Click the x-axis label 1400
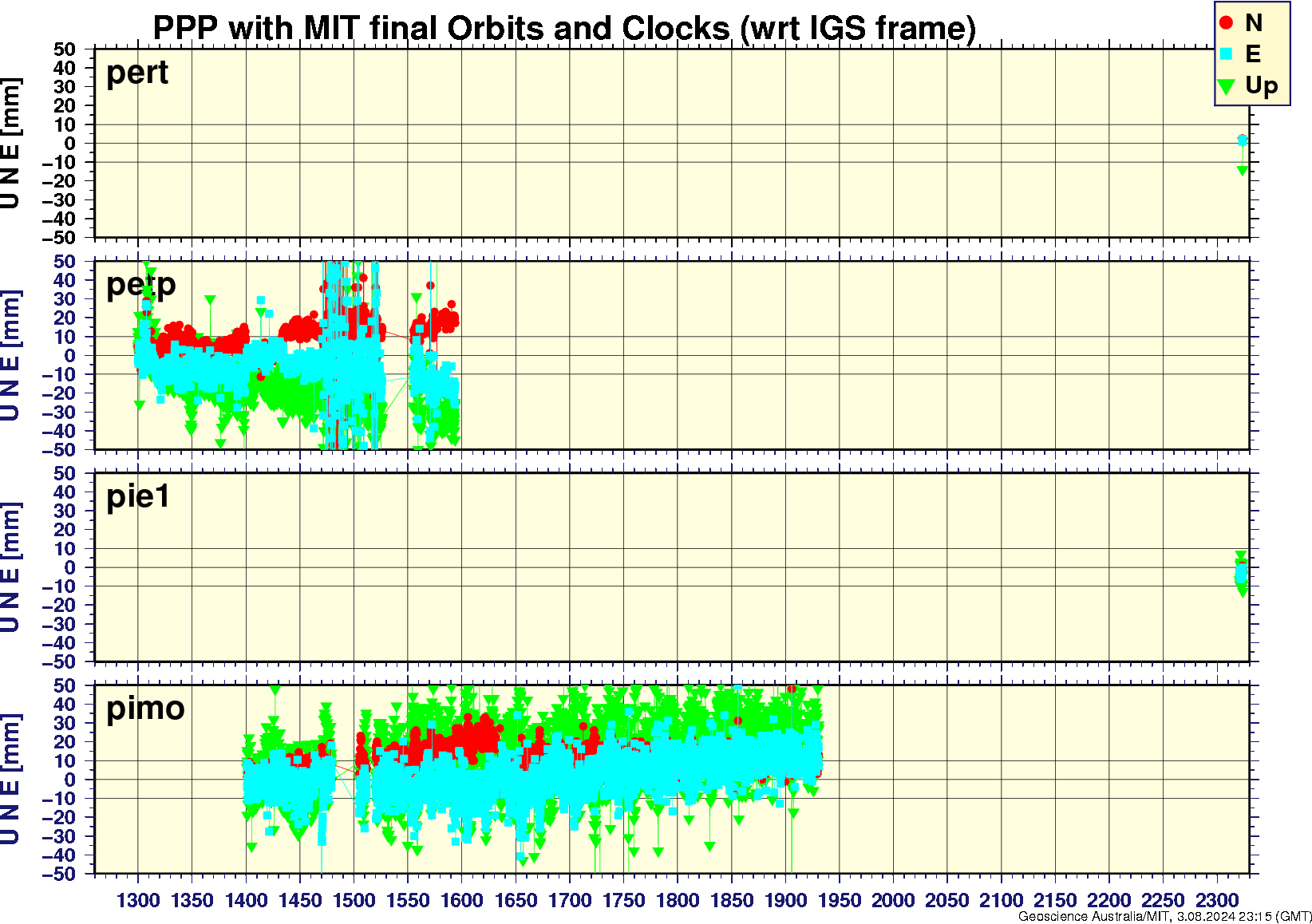 coord(246,901)
